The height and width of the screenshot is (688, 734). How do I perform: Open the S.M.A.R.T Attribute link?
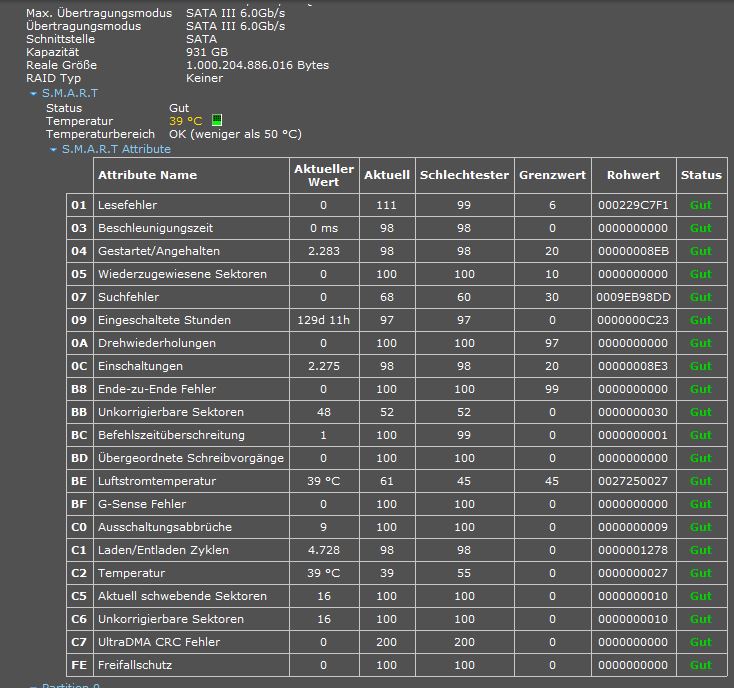point(116,149)
